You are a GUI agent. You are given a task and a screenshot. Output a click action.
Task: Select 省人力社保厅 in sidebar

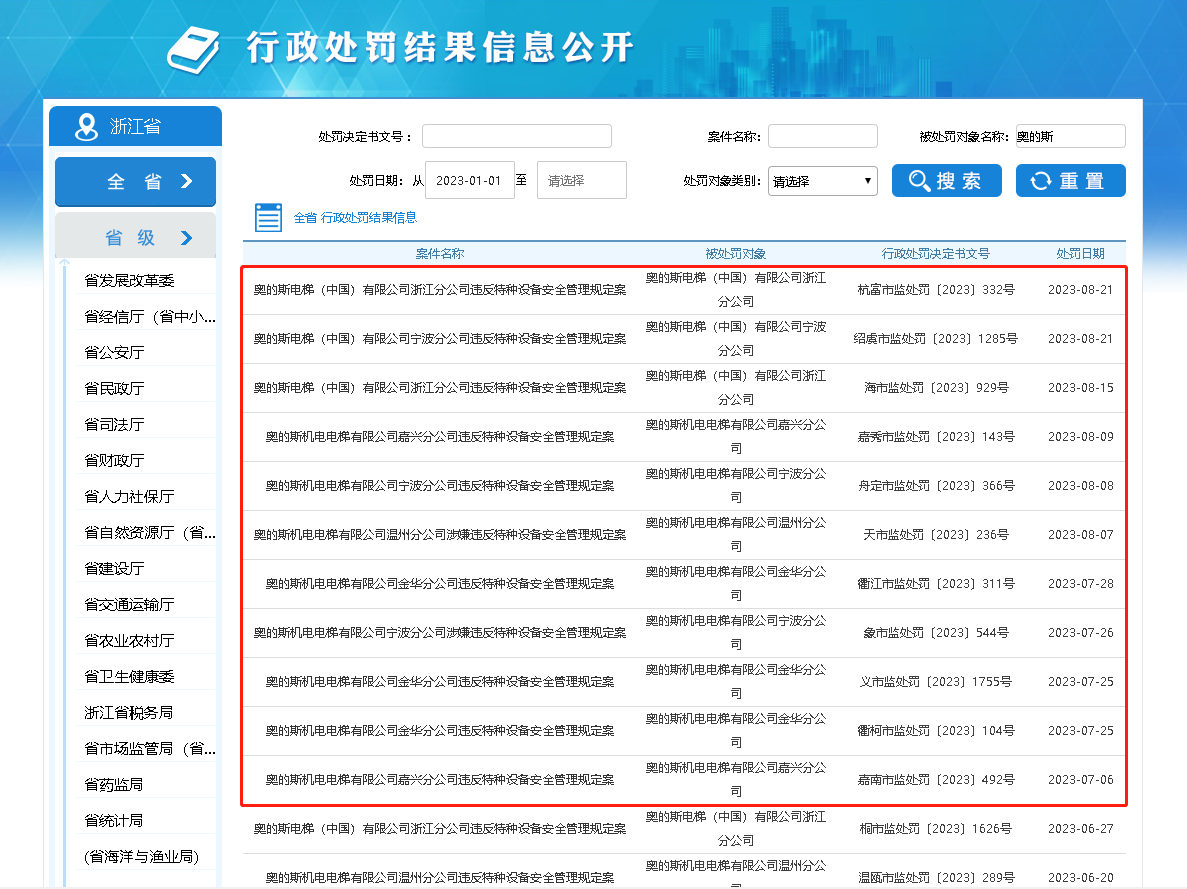pyautogui.click(x=129, y=497)
